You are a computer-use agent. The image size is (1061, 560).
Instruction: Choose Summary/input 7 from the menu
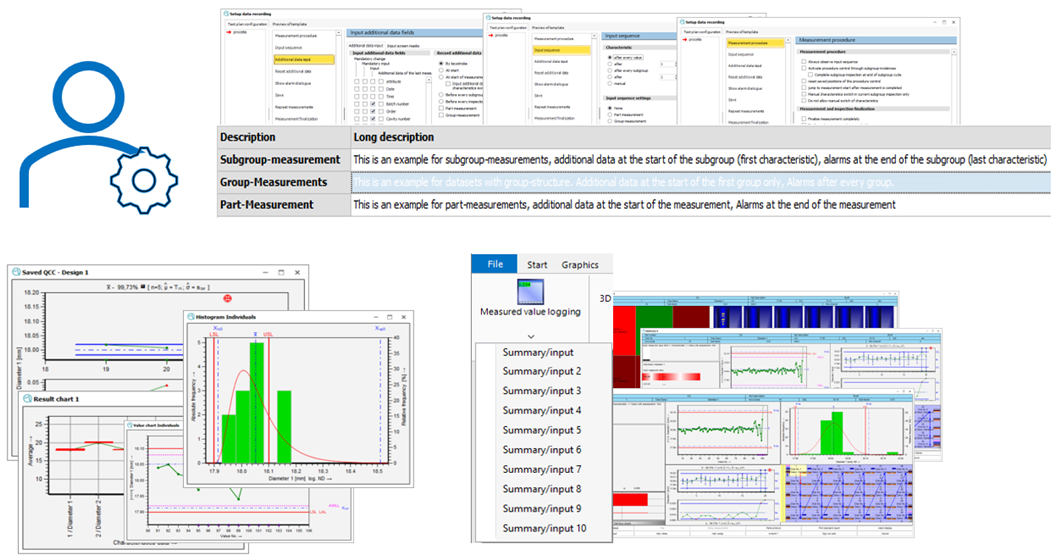541,469
